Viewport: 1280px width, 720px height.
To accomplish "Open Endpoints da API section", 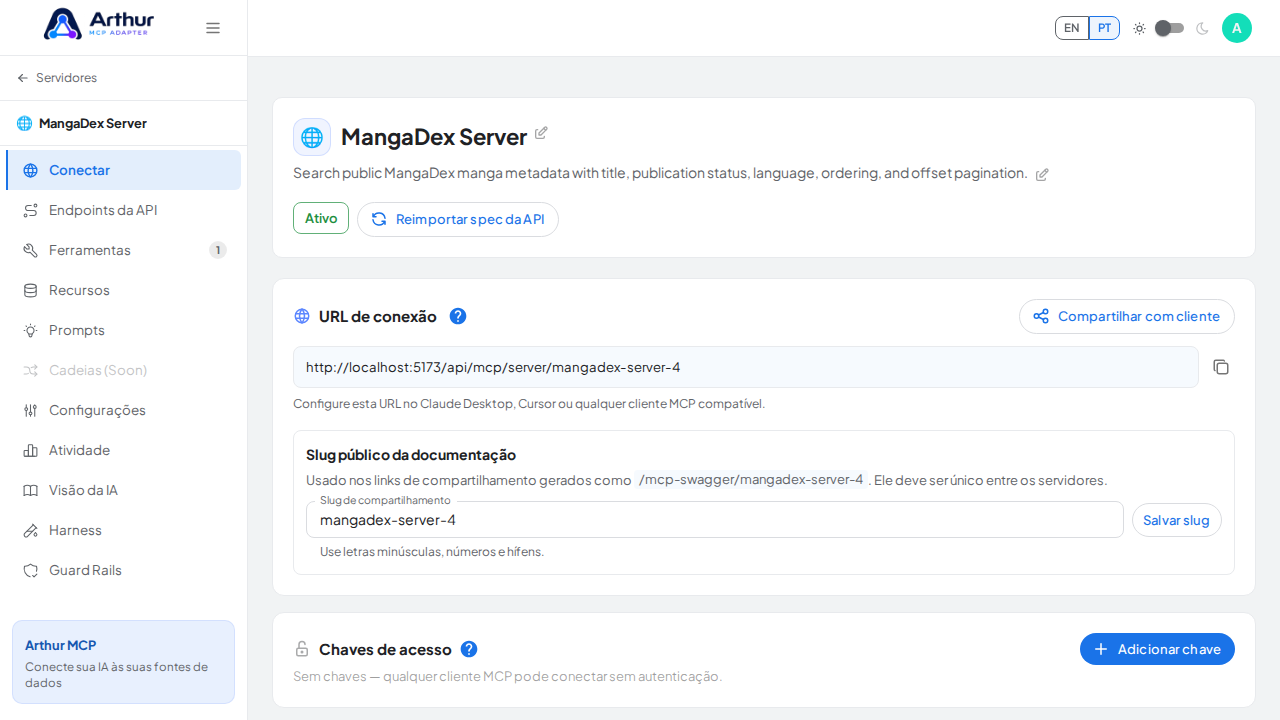I will (124, 210).
